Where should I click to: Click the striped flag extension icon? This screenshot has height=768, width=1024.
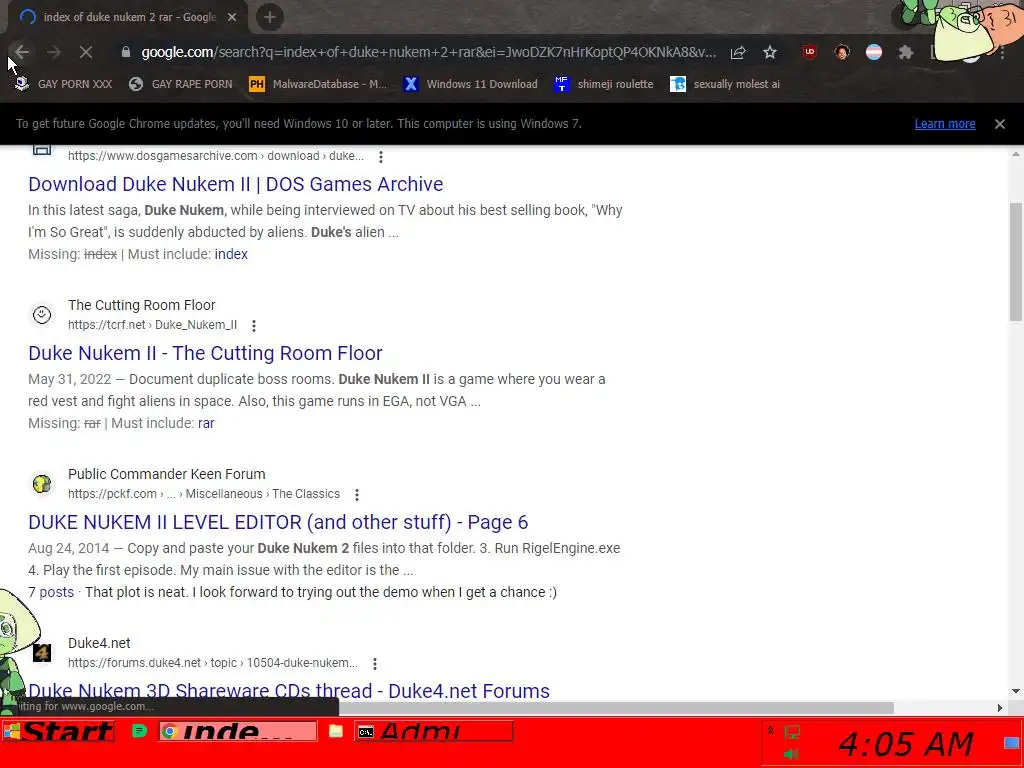click(x=874, y=52)
